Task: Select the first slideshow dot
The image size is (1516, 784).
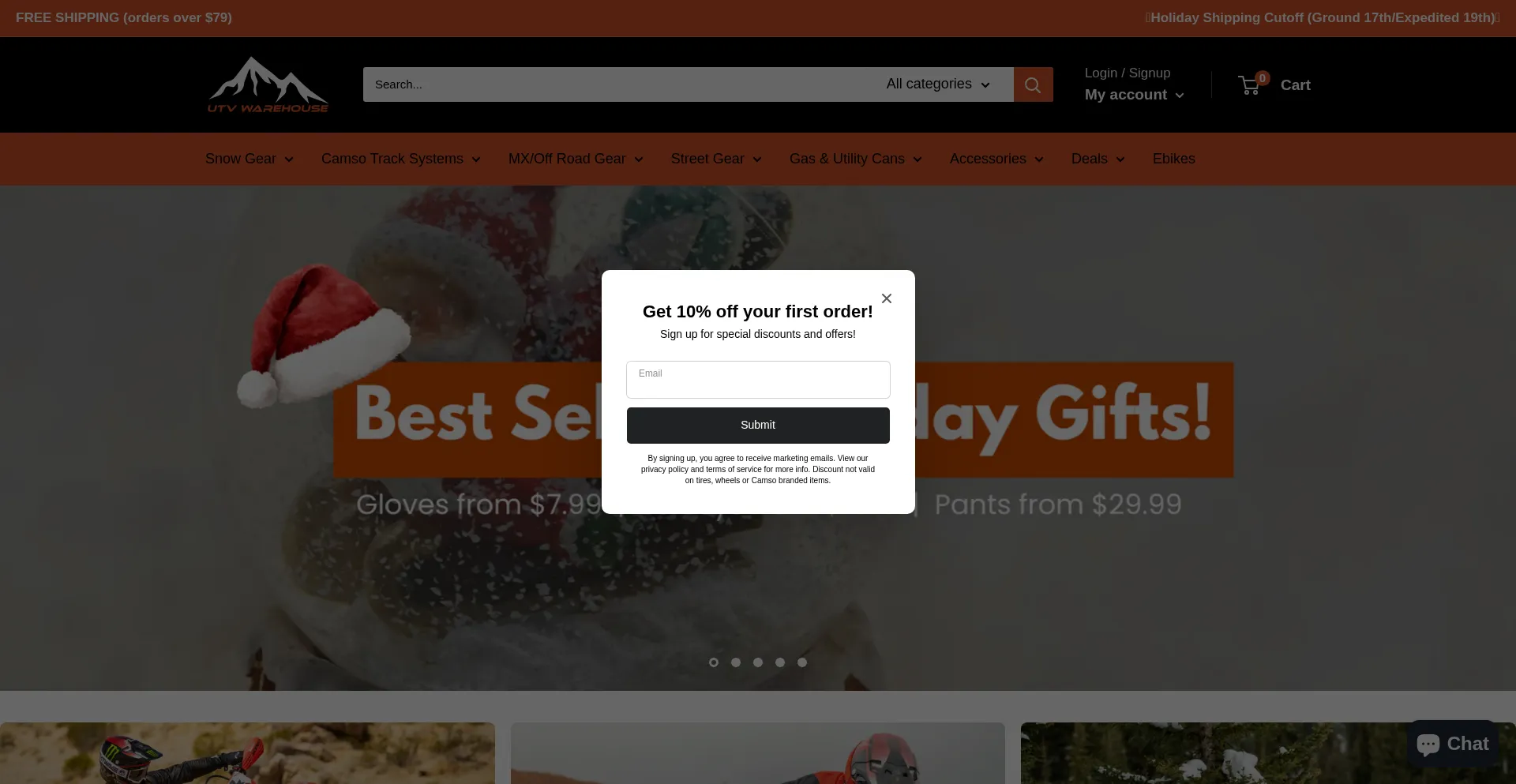Action: coord(714,662)
